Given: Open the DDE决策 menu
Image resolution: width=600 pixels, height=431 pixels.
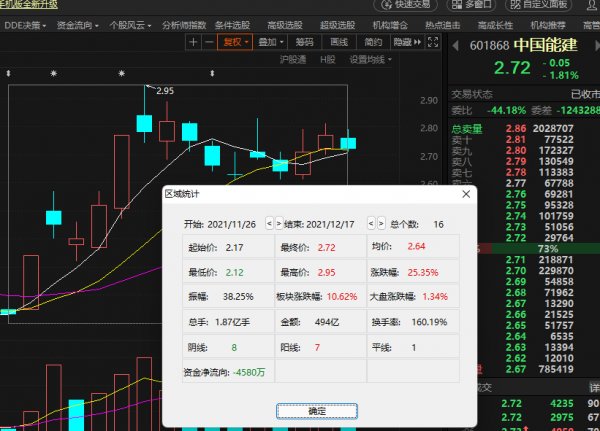Looking at the screenshot, I should 25,25.
